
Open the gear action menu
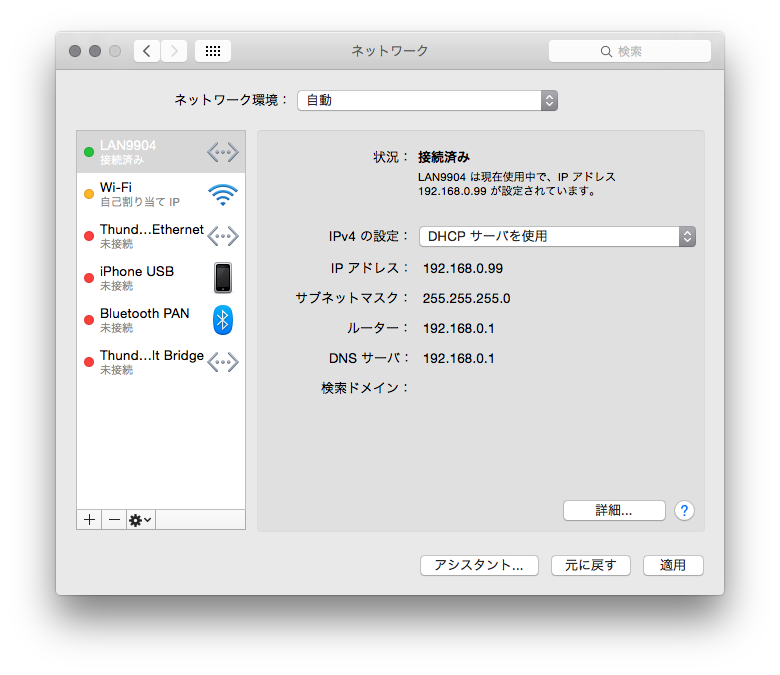(141, 520)
